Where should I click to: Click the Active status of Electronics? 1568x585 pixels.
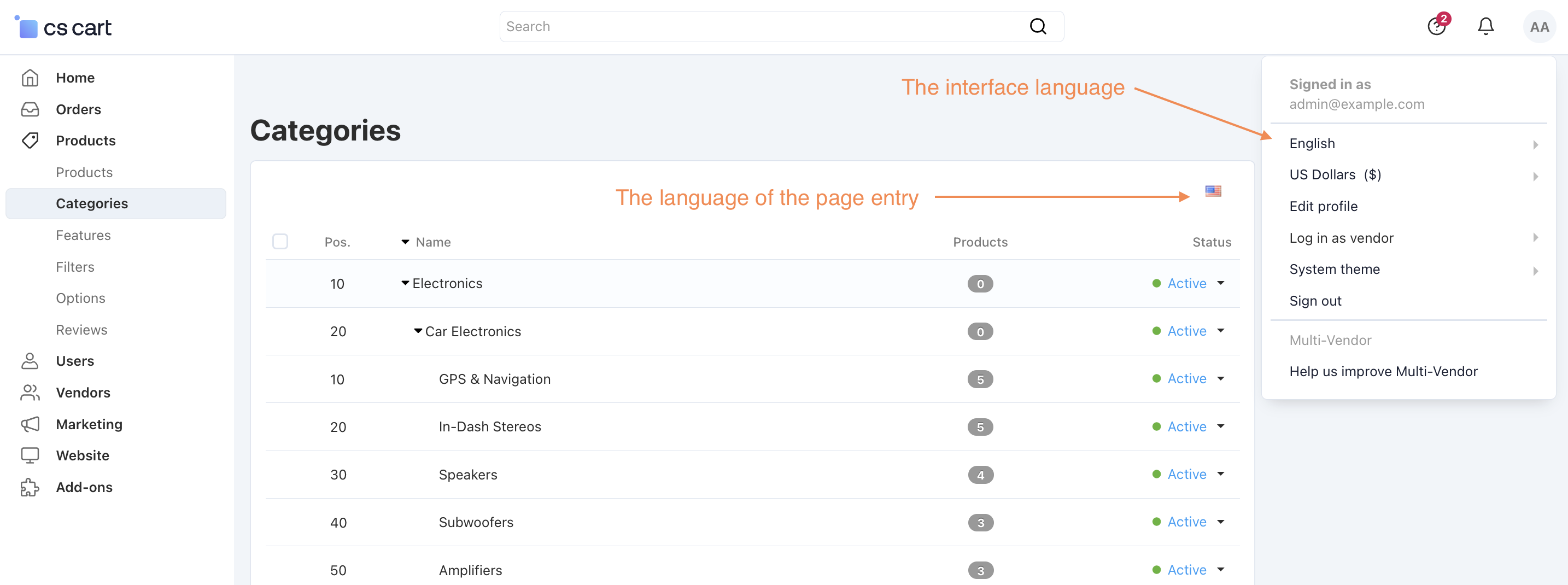[x=1186, y=283]
